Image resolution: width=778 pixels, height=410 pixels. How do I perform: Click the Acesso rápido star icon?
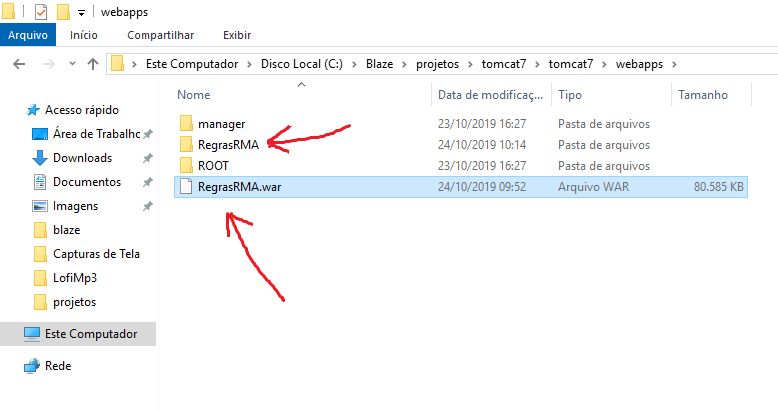pyautogui.click(x=33, y=110)
